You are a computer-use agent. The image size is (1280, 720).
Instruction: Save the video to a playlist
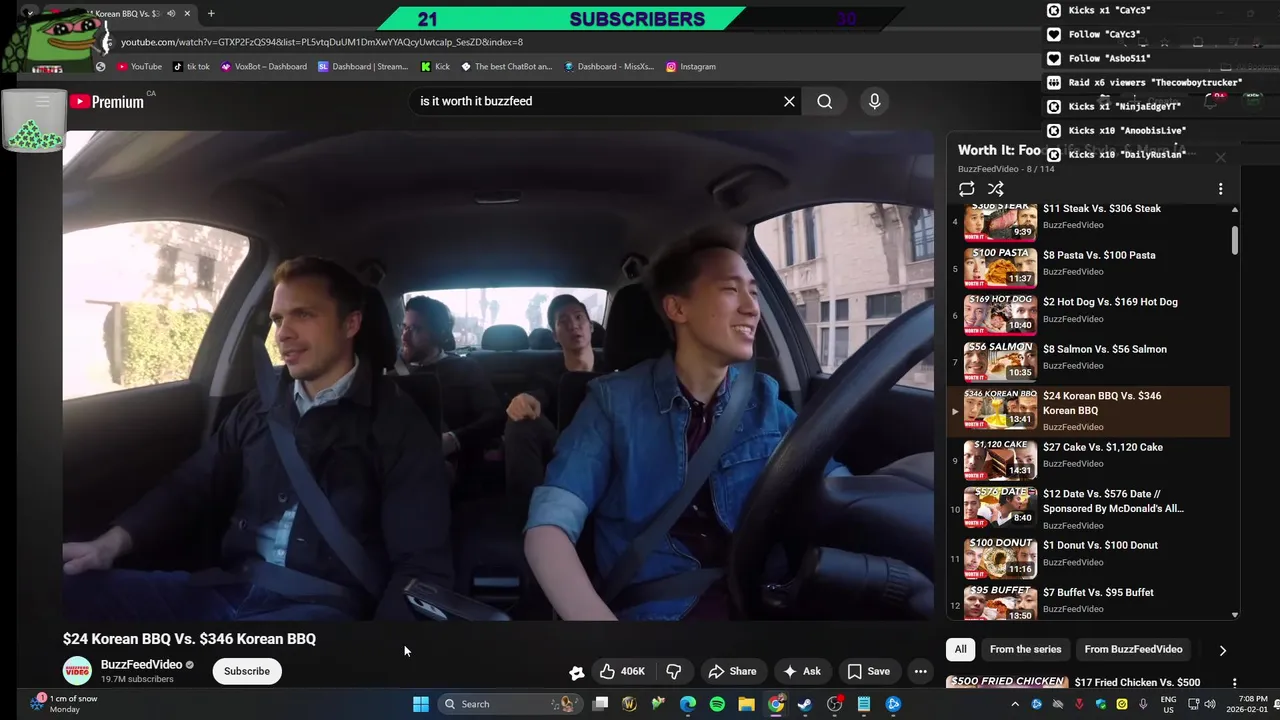(868, 671)
